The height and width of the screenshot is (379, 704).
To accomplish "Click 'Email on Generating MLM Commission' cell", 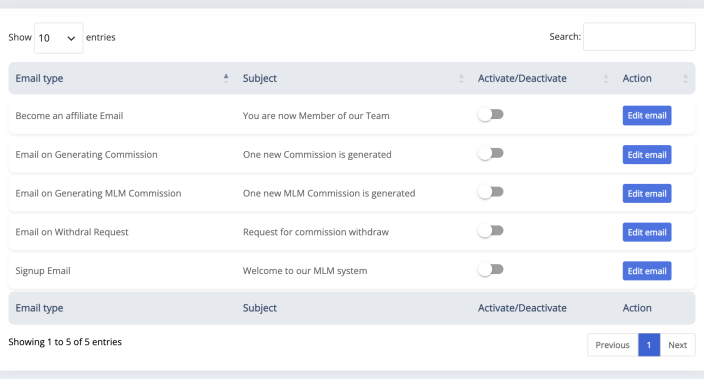I will click(98, 193).
